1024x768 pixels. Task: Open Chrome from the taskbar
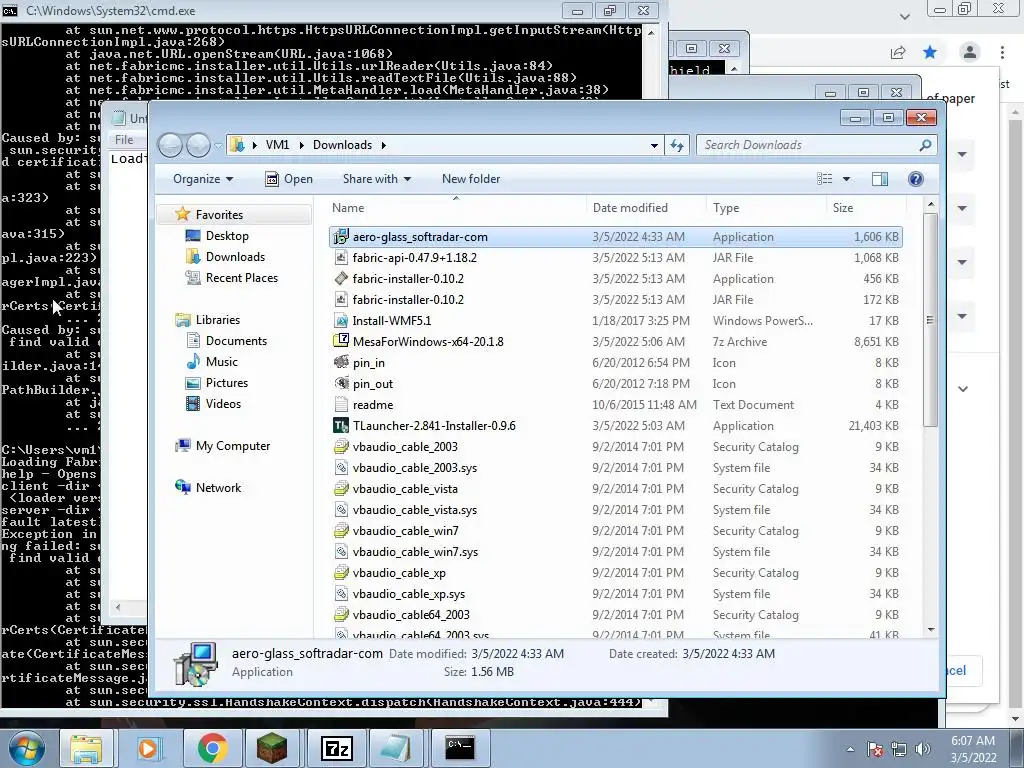[212, 748]
